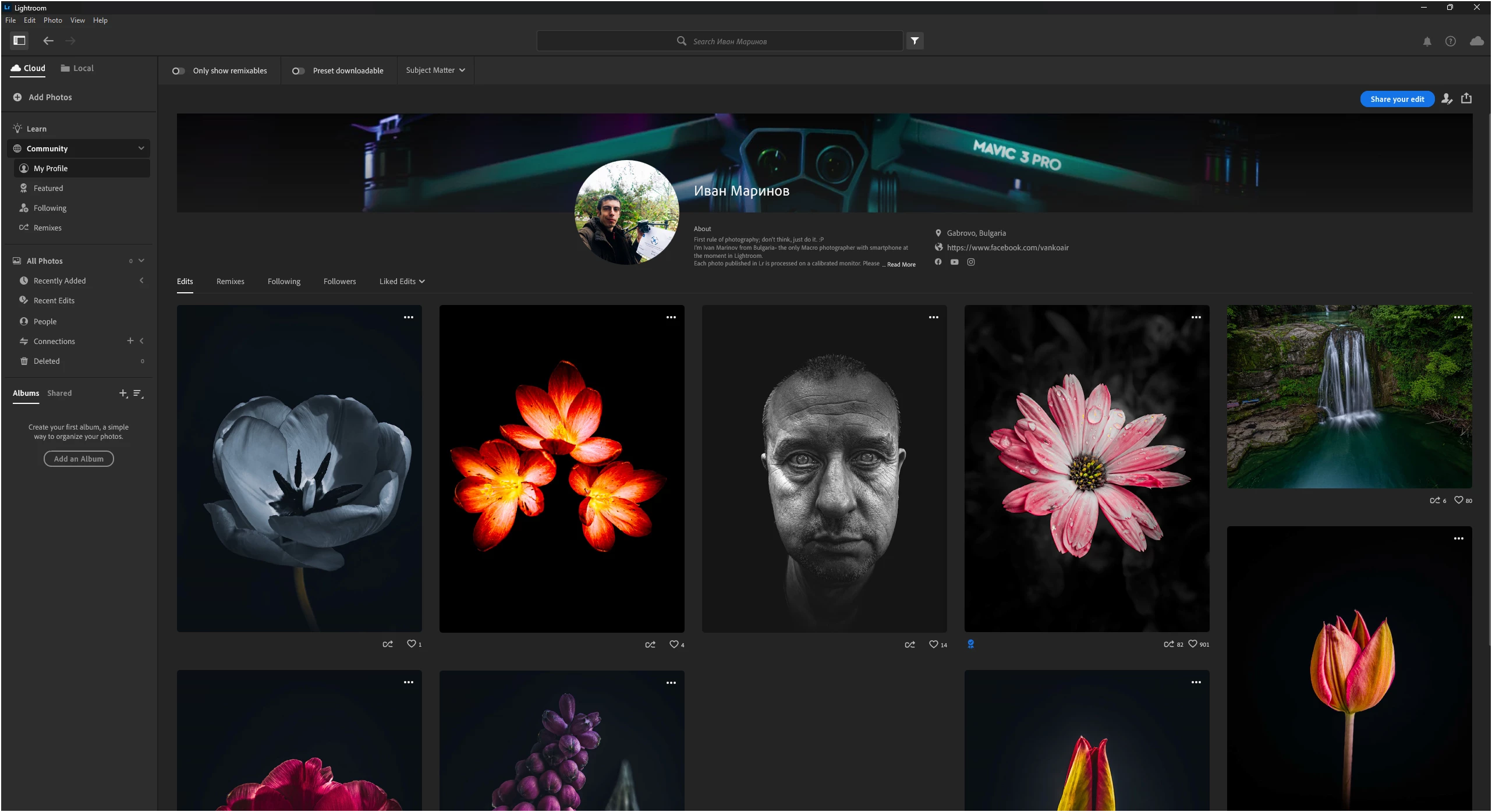Expand the Liked Edits dropdown
Viewport: 1492px width, 812px height.
402,281
